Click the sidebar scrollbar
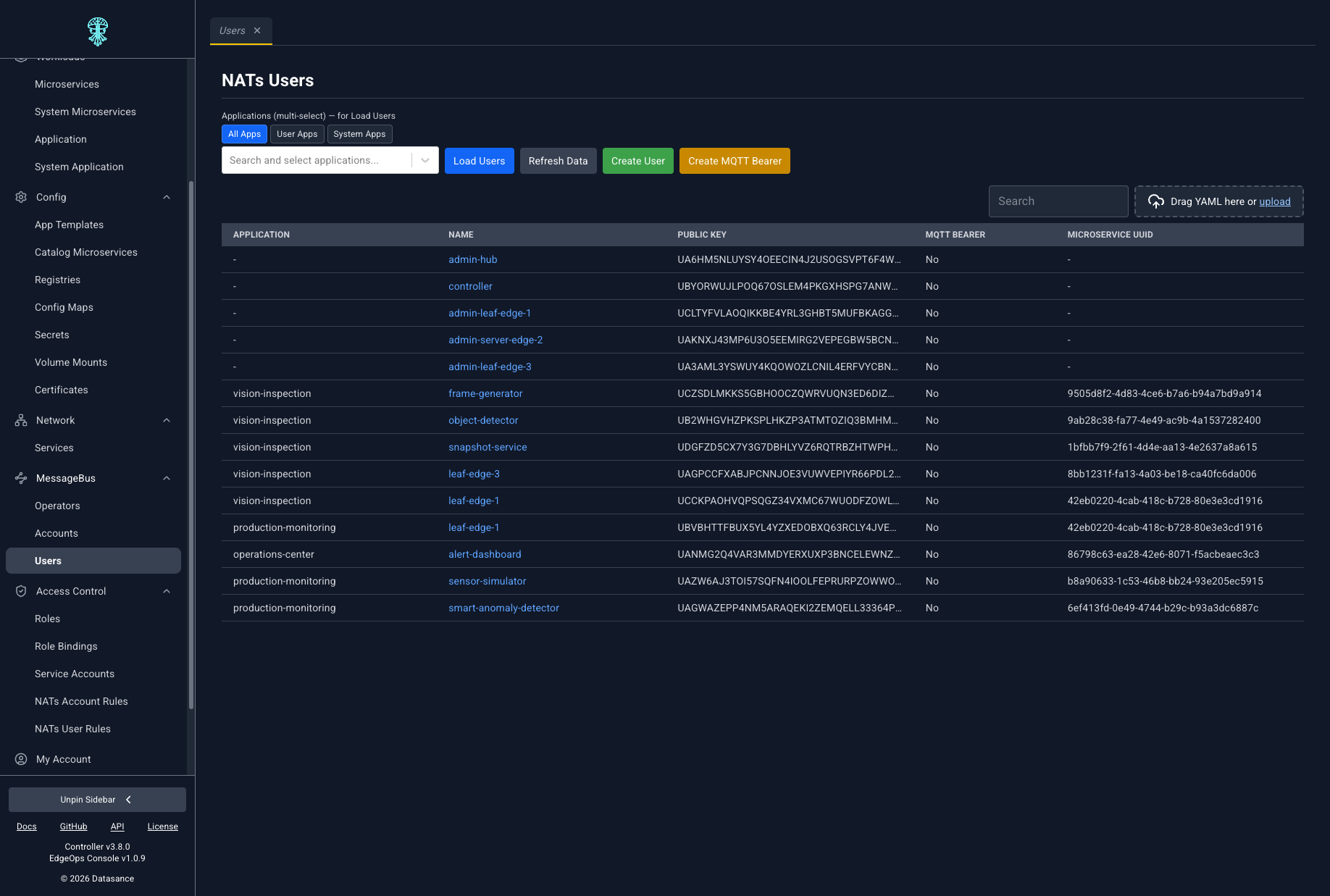The width and height of the screenshot is (1330, 896). [191, 445]
